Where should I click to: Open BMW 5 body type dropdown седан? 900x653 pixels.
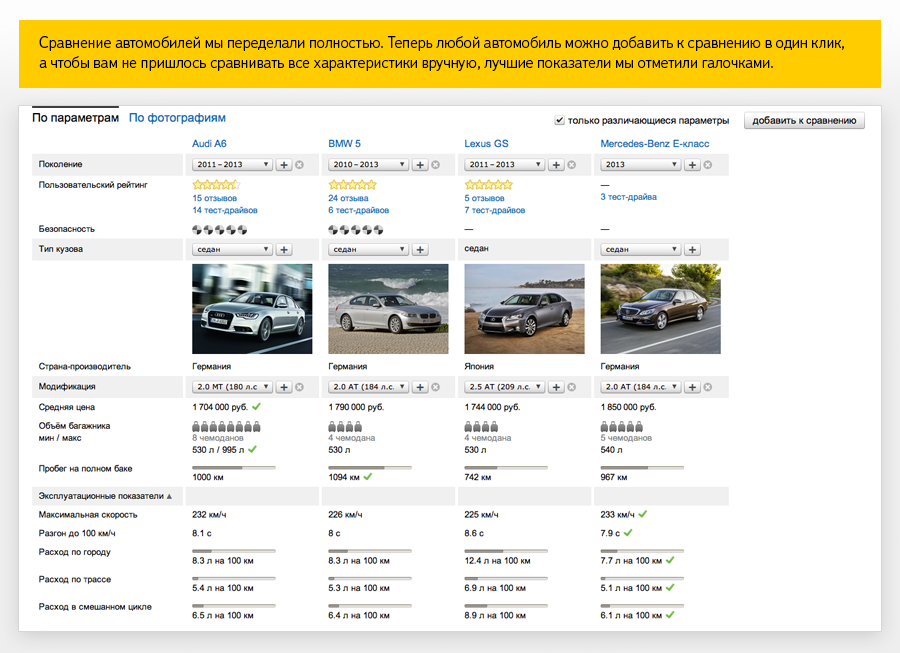368,250
